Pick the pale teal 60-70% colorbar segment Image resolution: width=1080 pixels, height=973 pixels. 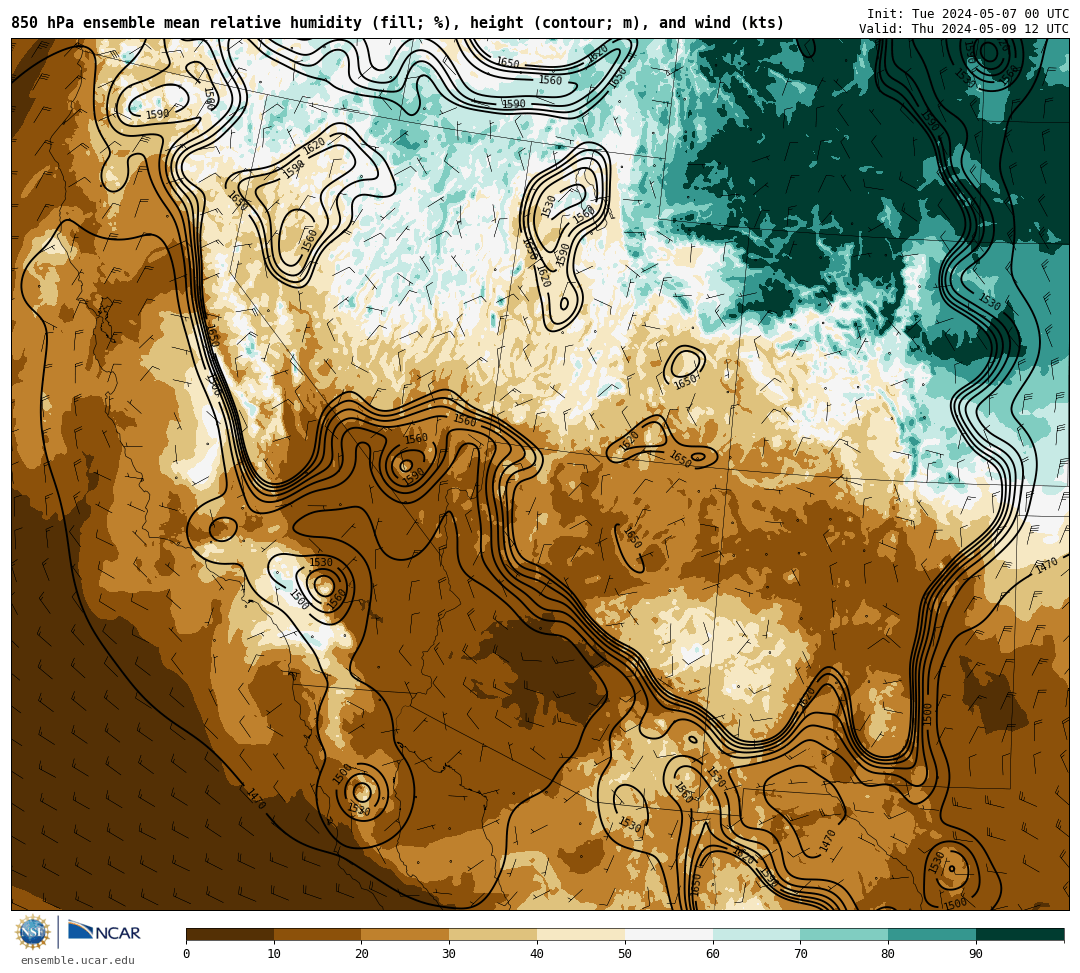coord(756,934)
